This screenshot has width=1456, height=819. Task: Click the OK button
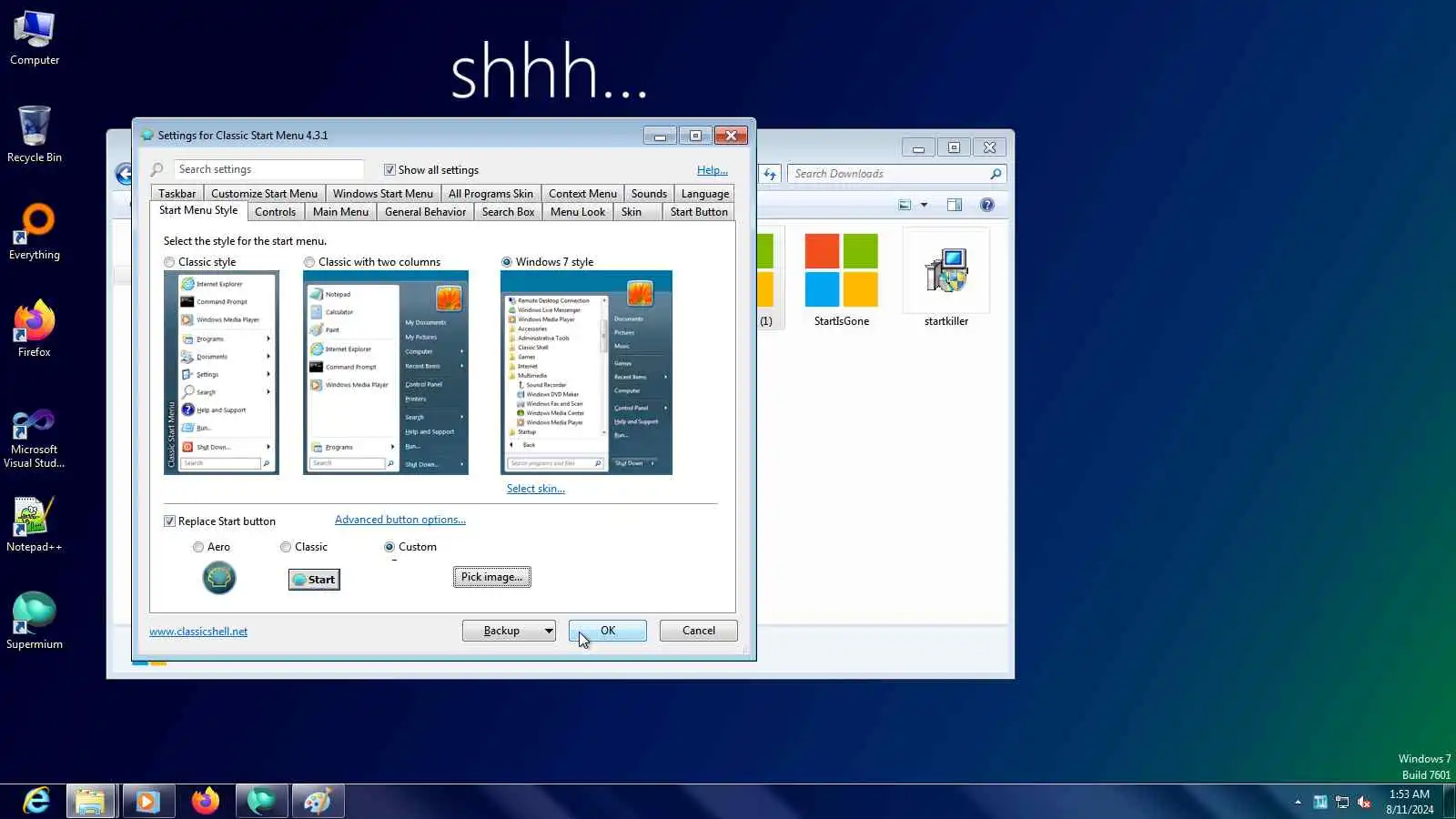pos(608,631)
